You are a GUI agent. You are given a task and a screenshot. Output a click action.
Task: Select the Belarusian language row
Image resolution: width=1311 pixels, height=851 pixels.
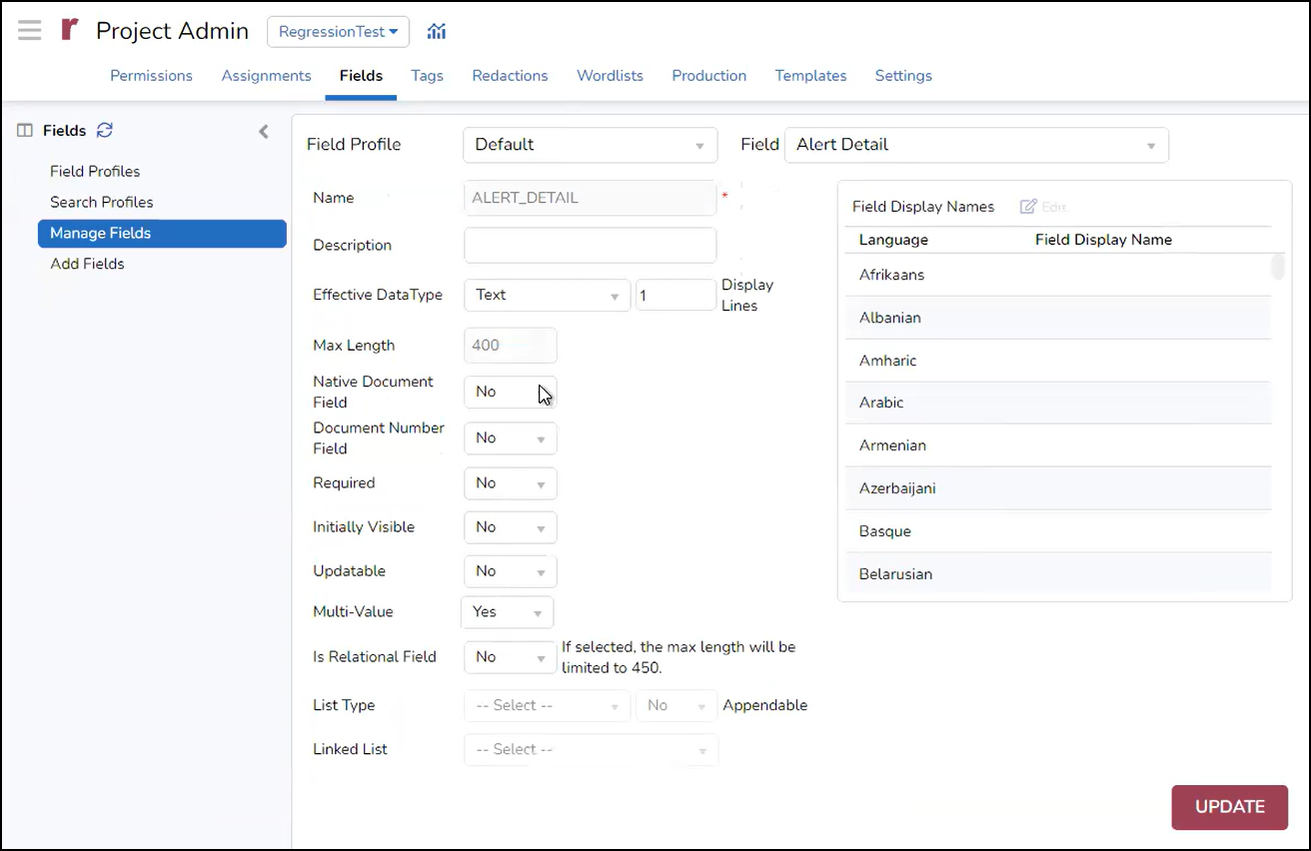[1058, 574]
